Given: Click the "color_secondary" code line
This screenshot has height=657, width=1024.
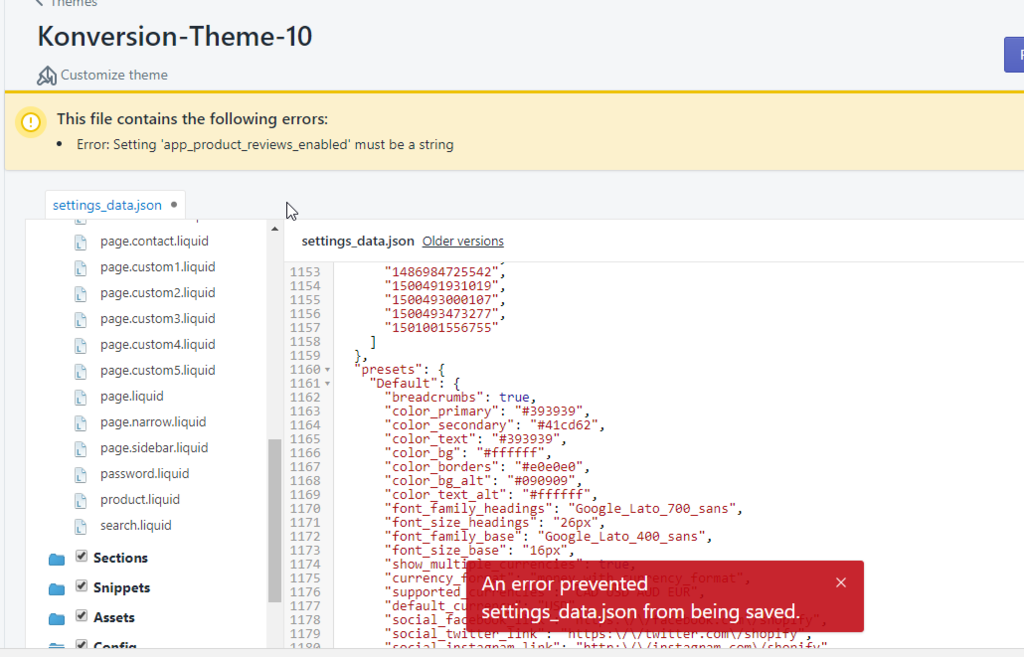Looking at the screenshot, I should 494,425.
